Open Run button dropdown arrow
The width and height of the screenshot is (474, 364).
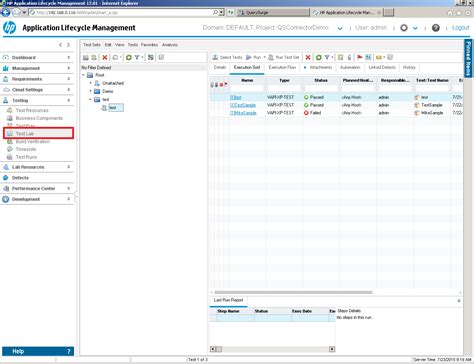[x=264, y=57]
